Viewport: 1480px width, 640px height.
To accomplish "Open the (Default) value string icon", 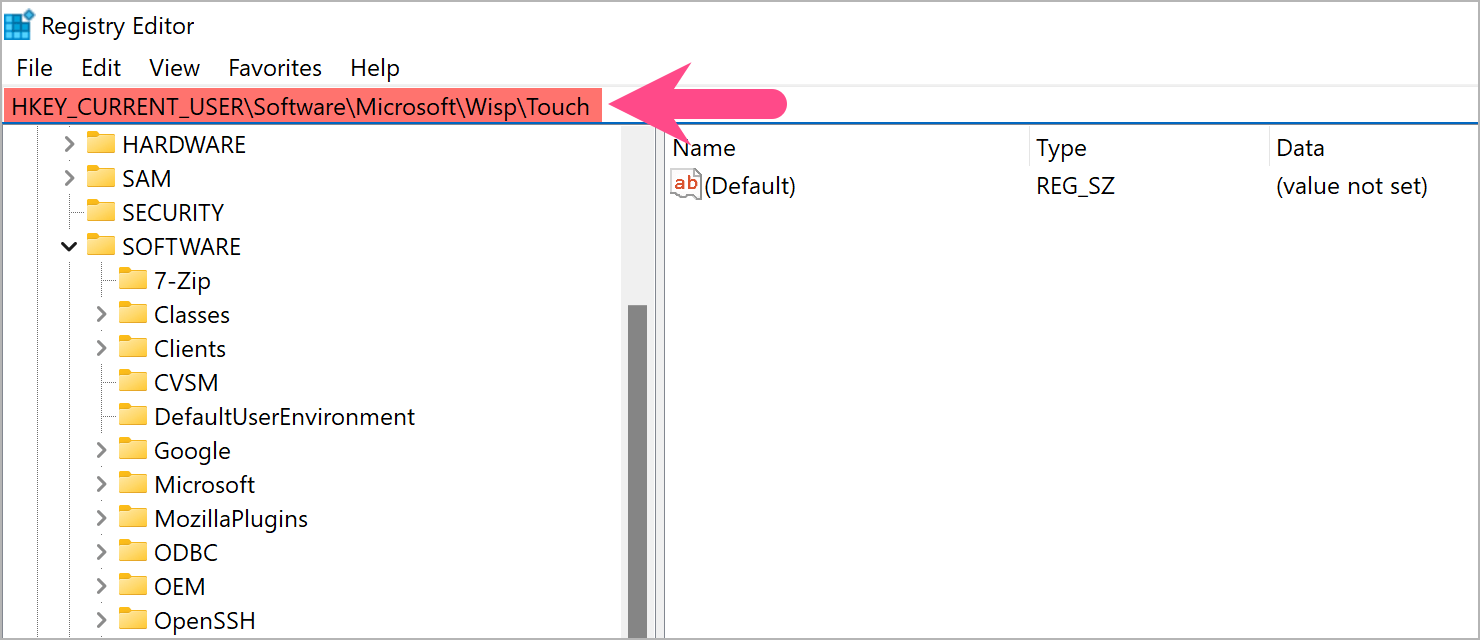I will [685, 185].
